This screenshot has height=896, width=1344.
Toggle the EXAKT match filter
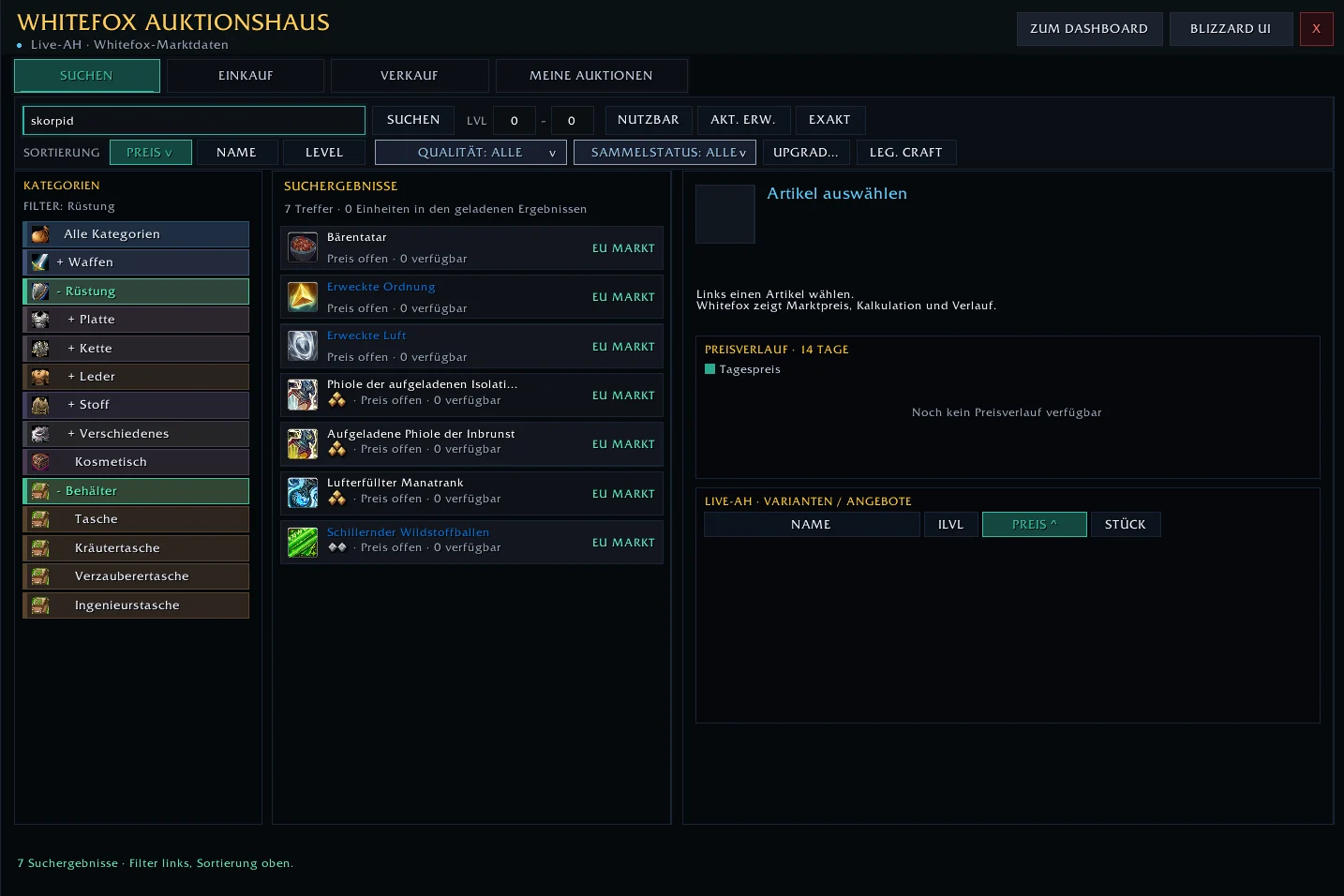(x=829, y=120)
